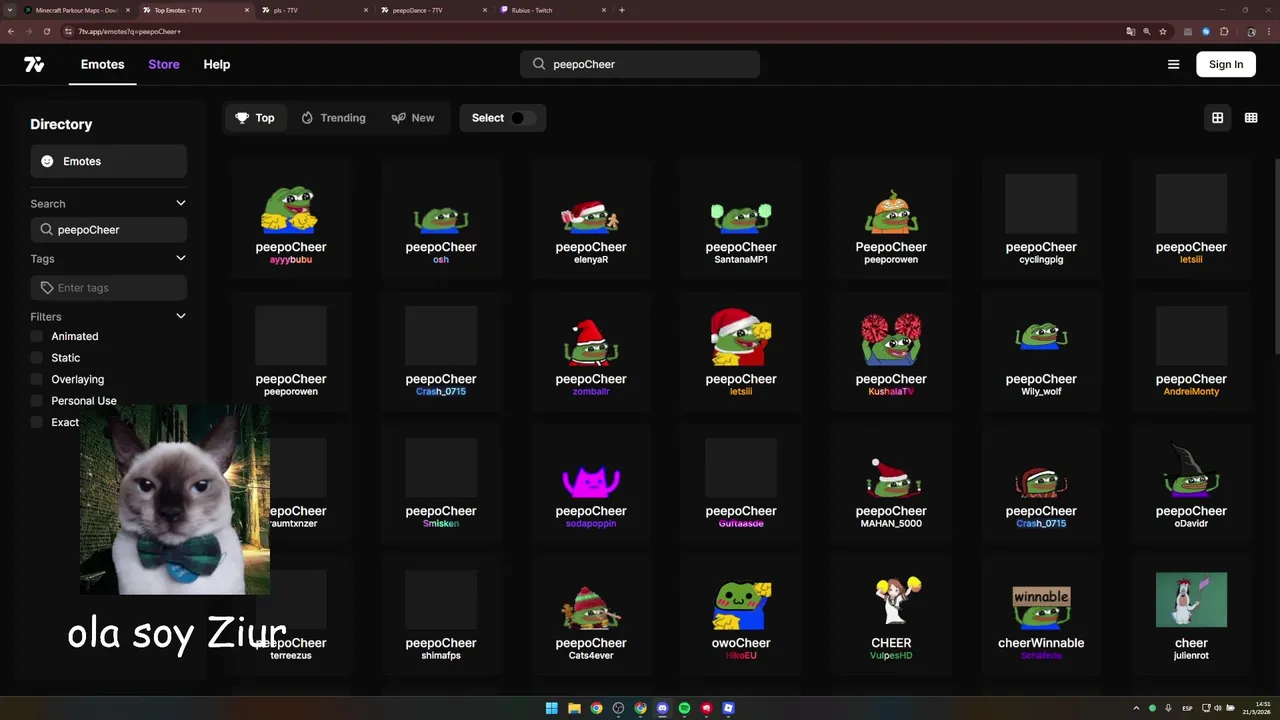Open Discord from the taskbar
The height and width of the screenshot is (720, 1280).
pos(662,708)
